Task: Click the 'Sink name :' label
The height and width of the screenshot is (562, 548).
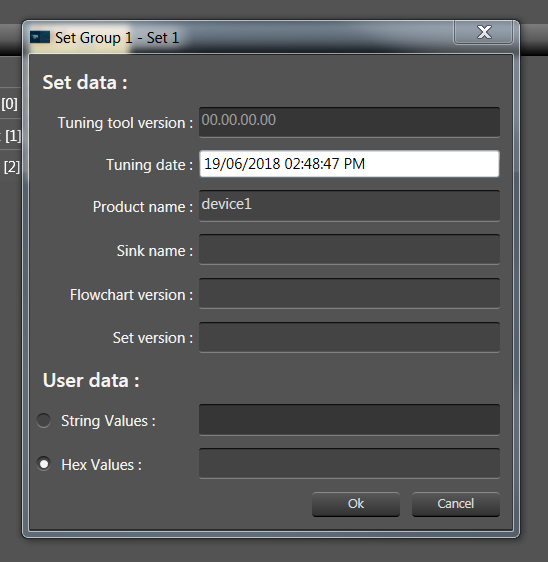Action: pos(155,251)
